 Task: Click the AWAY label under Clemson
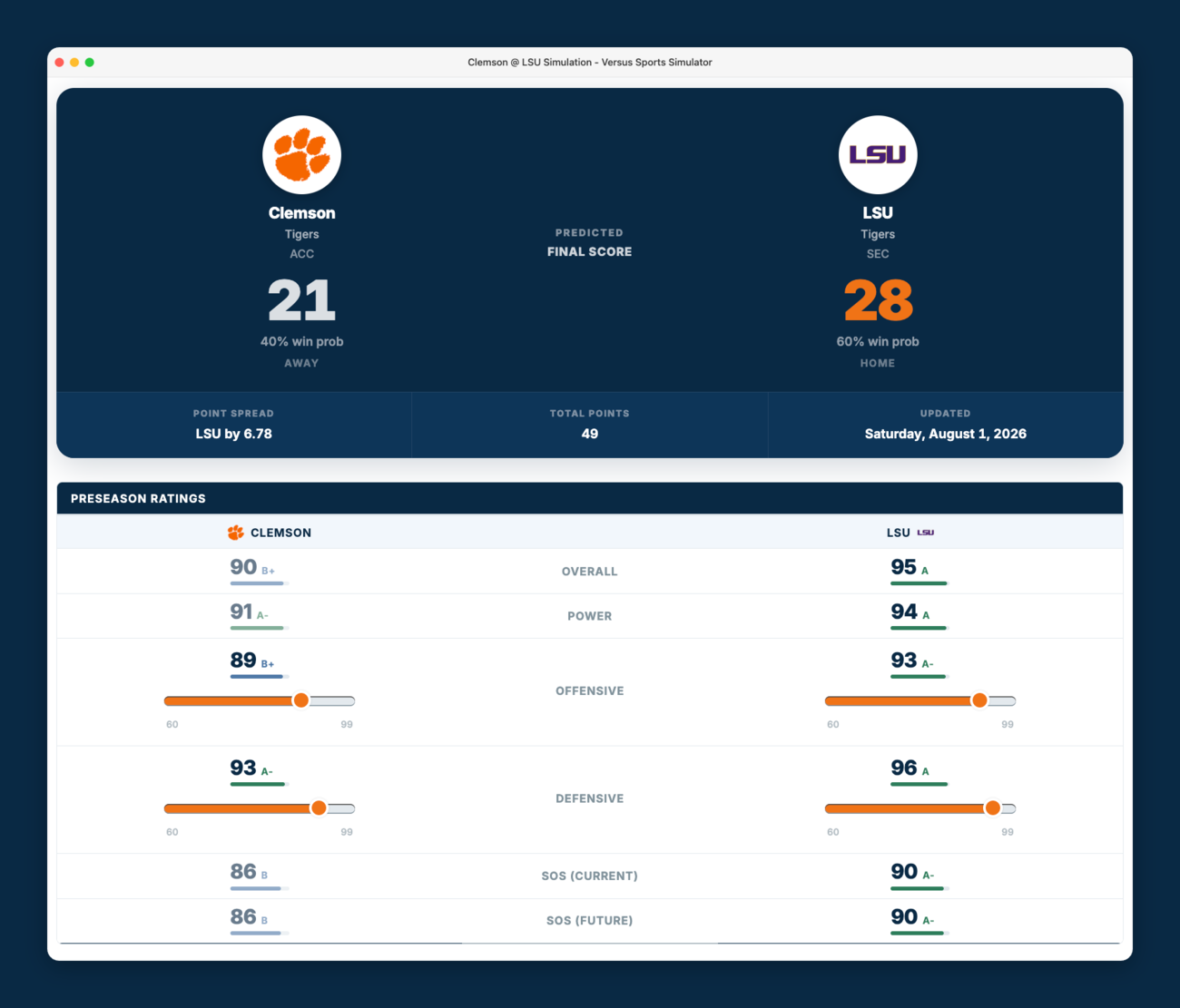[x=302, y=363]
